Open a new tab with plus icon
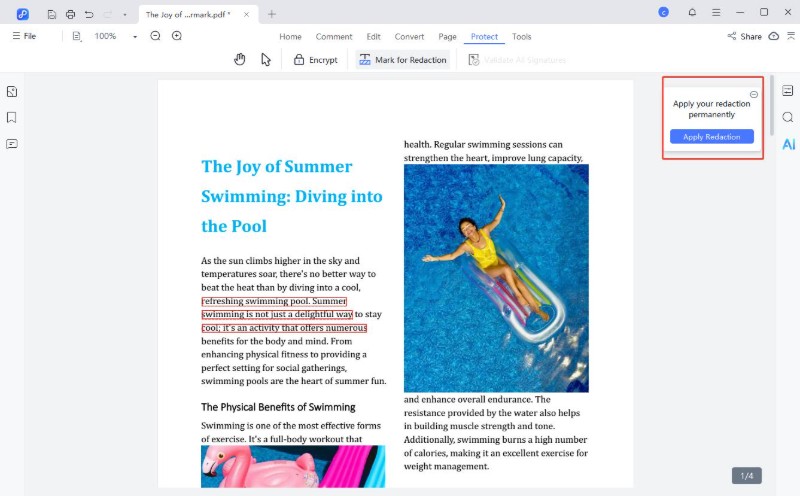Image resolution: width=800 pixels, height=496 pixels. (x=272, y=14)
